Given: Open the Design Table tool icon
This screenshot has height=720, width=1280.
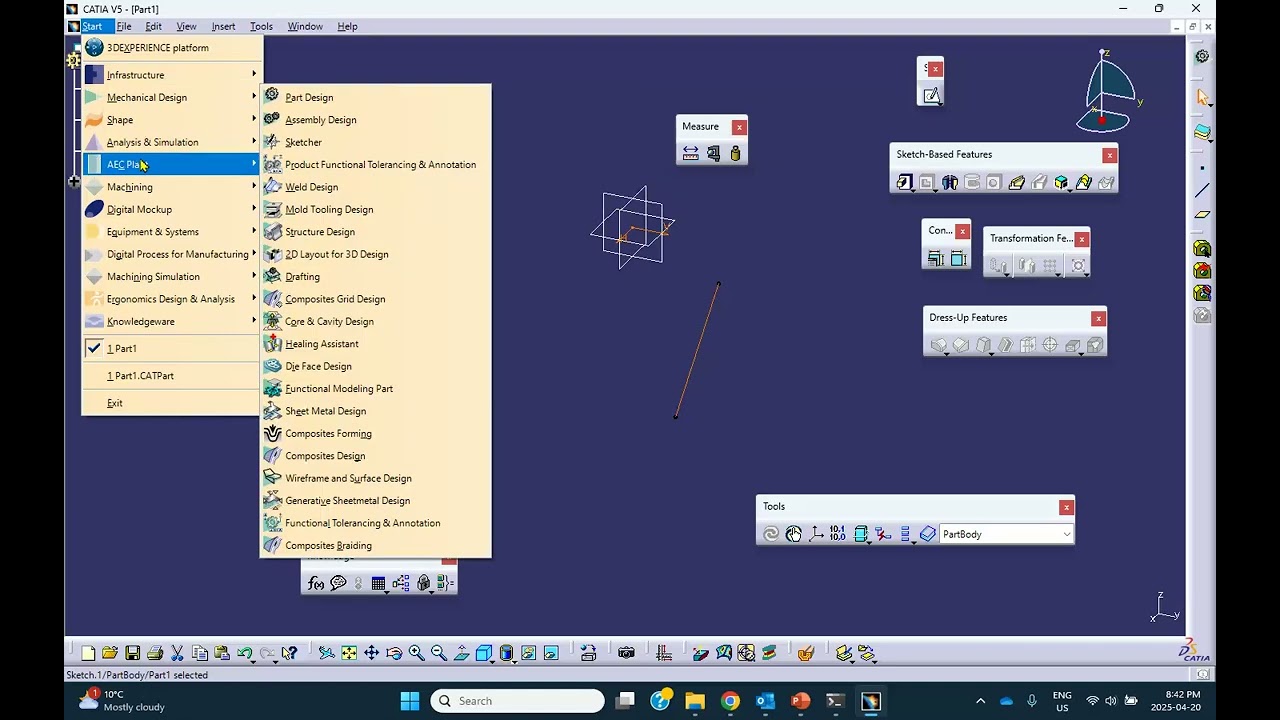Looking at the screenshot, I should point(379,583).
